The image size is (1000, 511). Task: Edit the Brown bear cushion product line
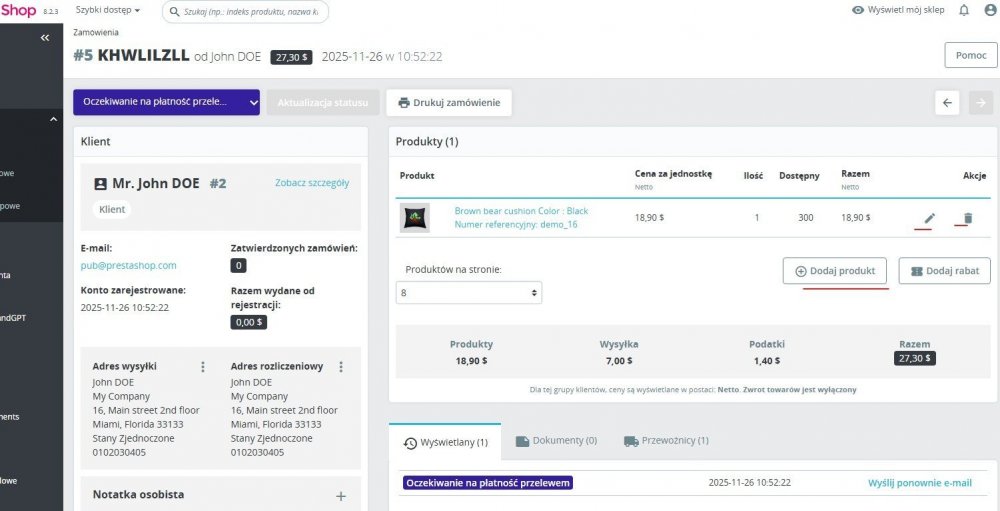tap(930, 218)
